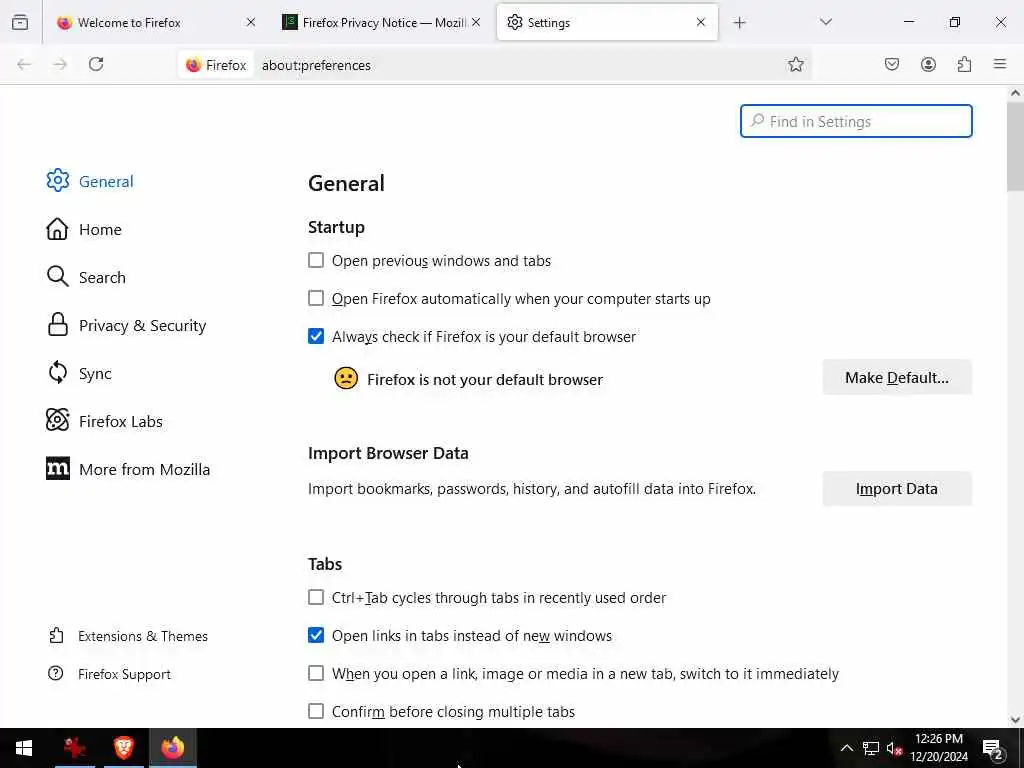
Task: Go back using the back arrow
Action: tap(24, 64)
